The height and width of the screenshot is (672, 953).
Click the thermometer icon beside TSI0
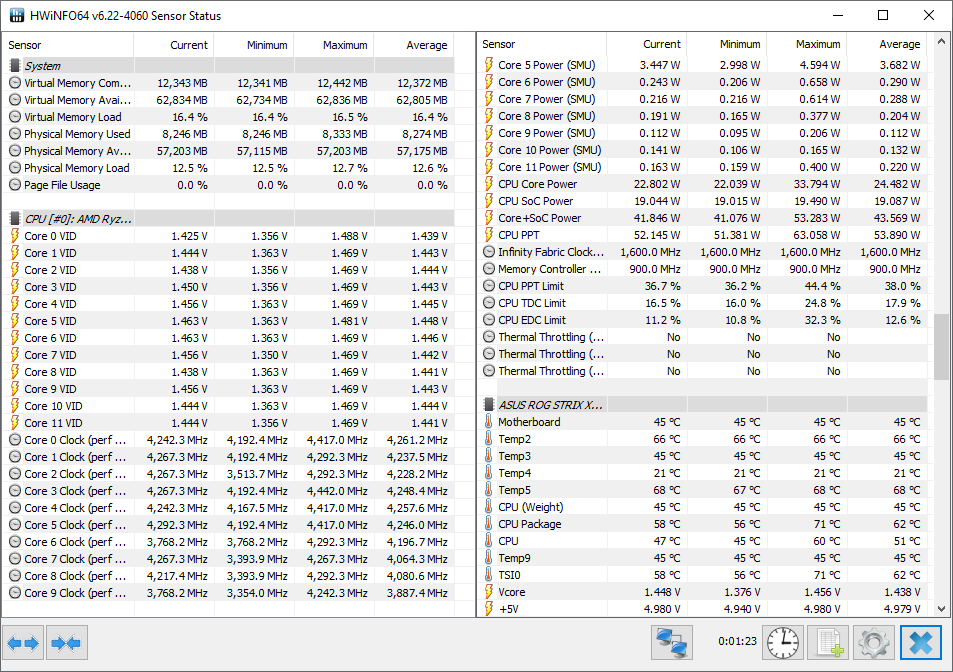(x=489, y=575)
